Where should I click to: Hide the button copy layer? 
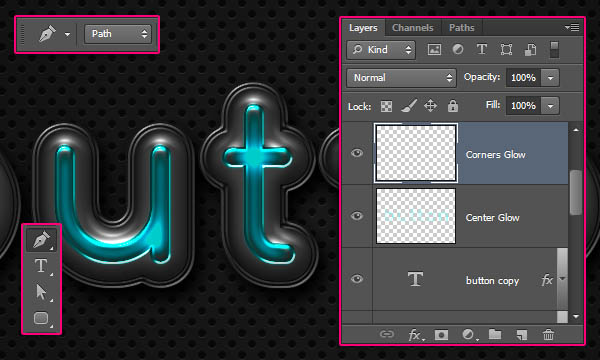(357, 279)
